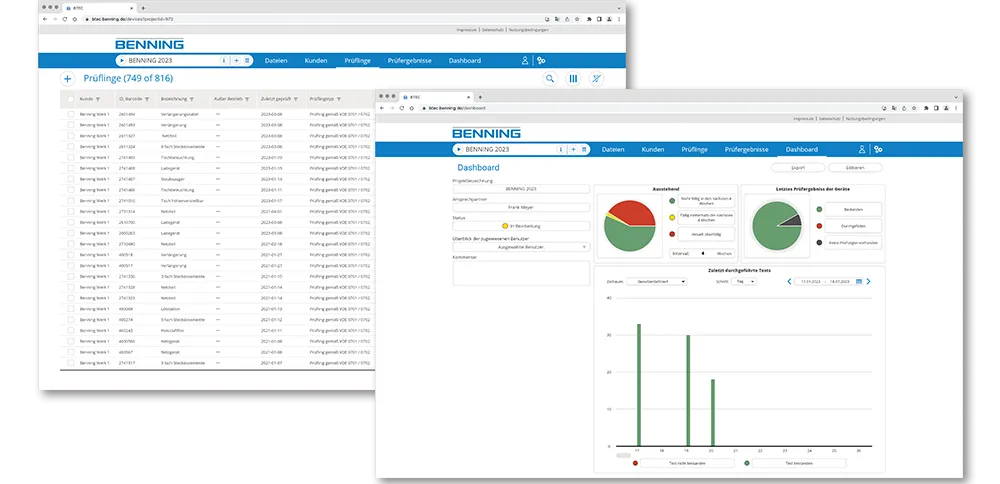The width and height of the screenshot is (1000, 484).
Task: Reload page in Dashboard browser window
Action: [x=401, y=108]
